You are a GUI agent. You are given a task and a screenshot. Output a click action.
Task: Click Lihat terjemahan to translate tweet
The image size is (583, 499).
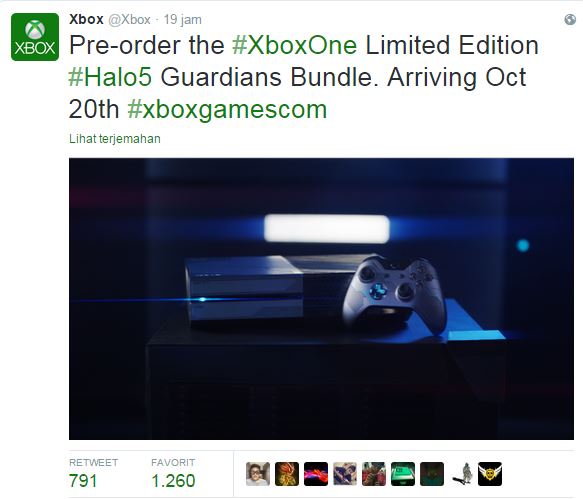(115, 139)
